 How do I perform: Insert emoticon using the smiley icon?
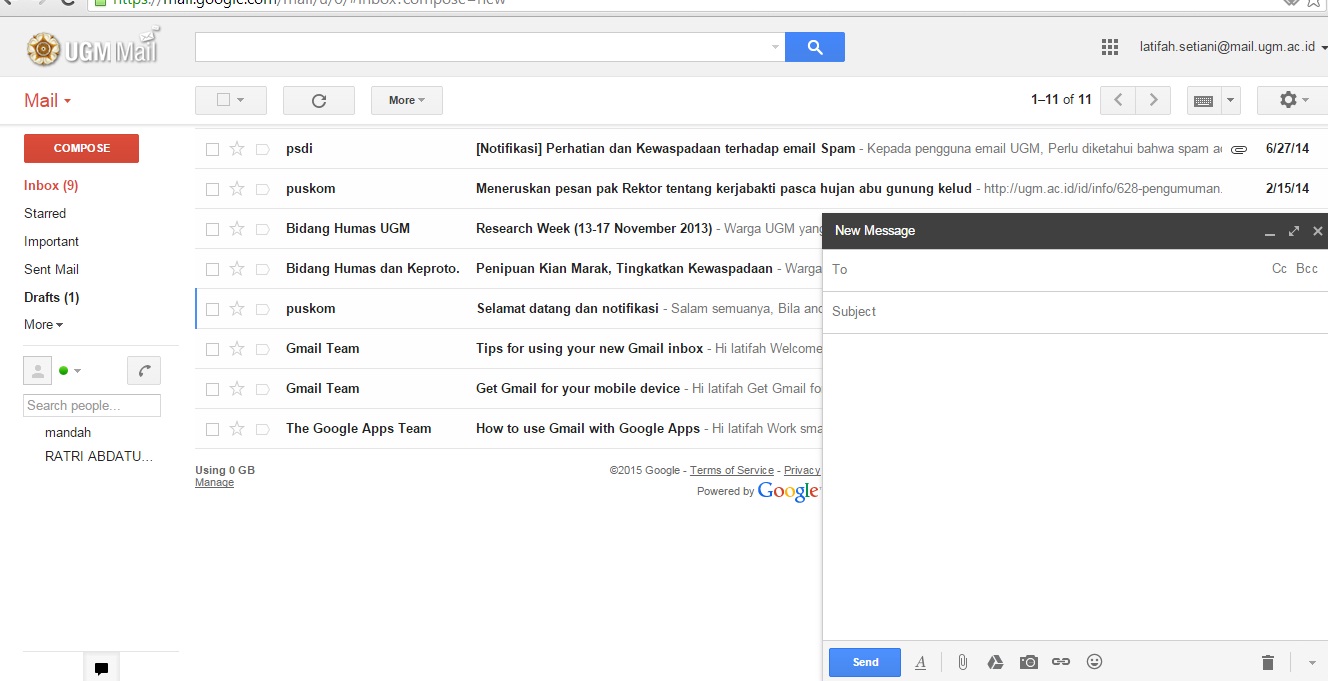tap(1094, 661)
